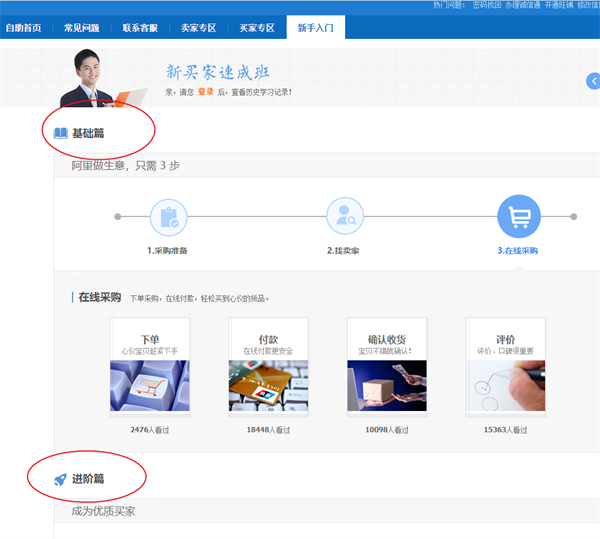Select the 新手入门 tab

316,28
